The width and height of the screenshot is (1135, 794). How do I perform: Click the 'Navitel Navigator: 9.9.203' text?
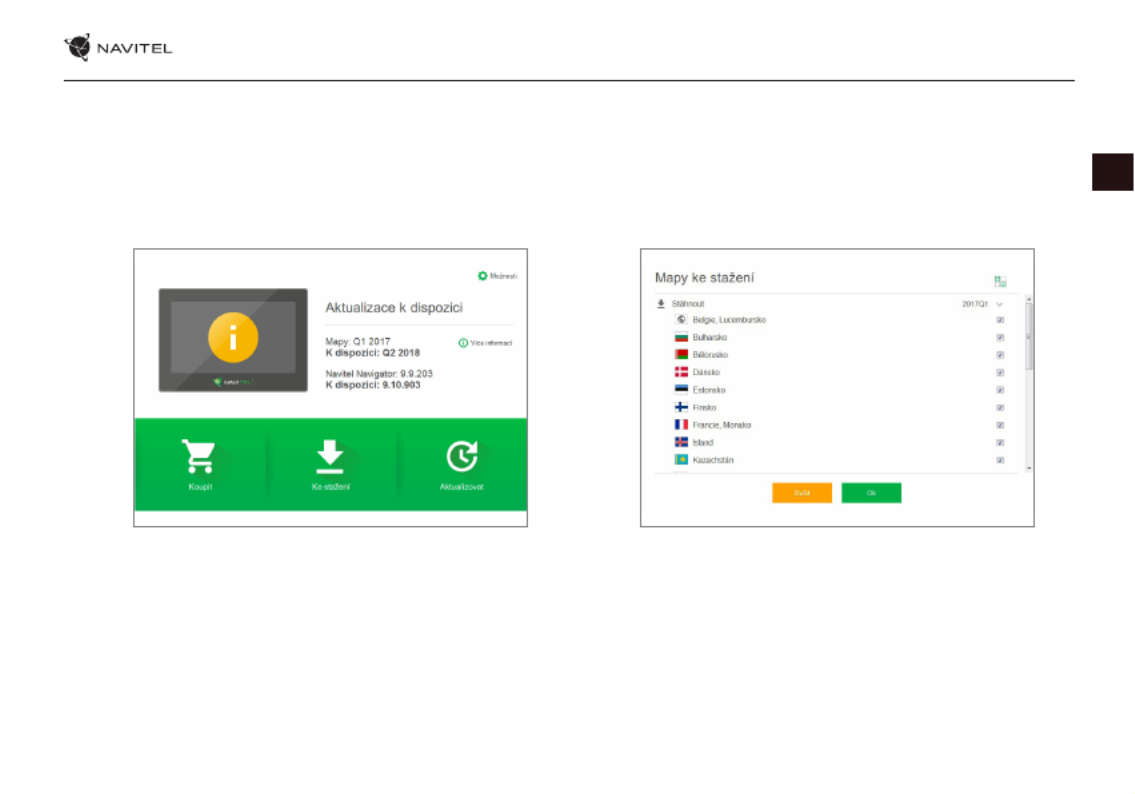pos(379,373)
